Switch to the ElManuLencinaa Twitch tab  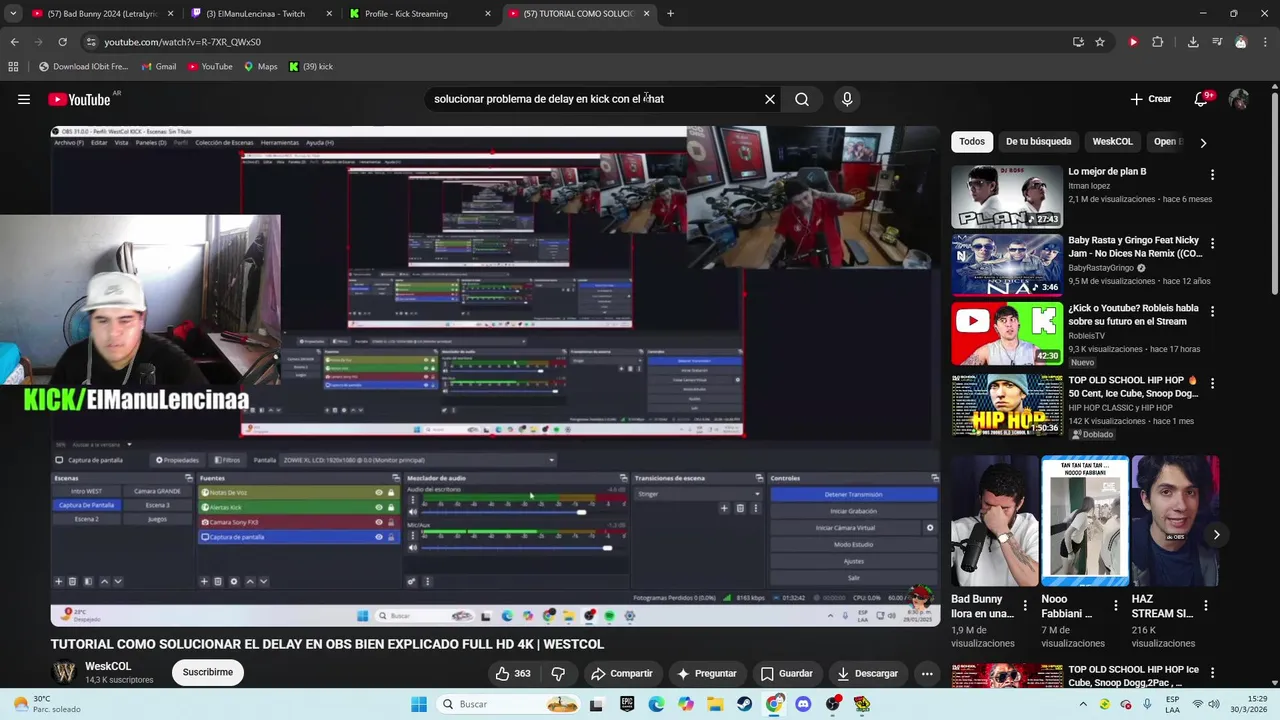tap(260, 14)
